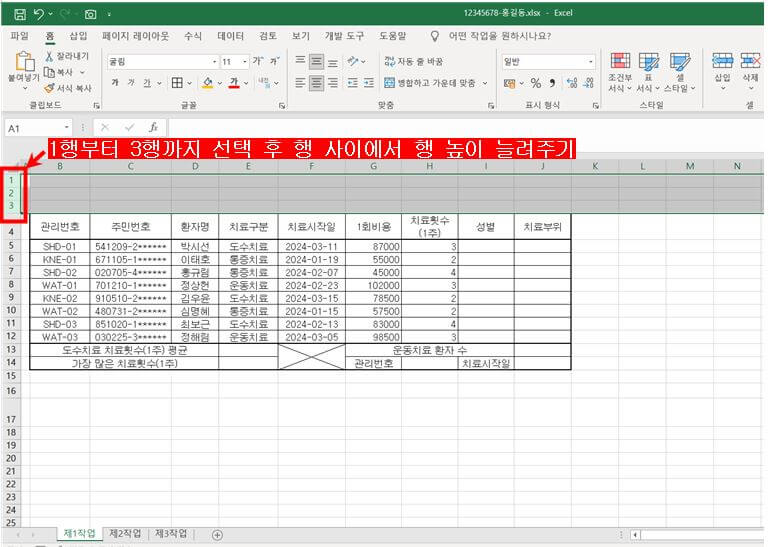Toggle Underline formatting
Image resolution: width=779 pixels, height=547 pixels.
(x=147, y=83)
